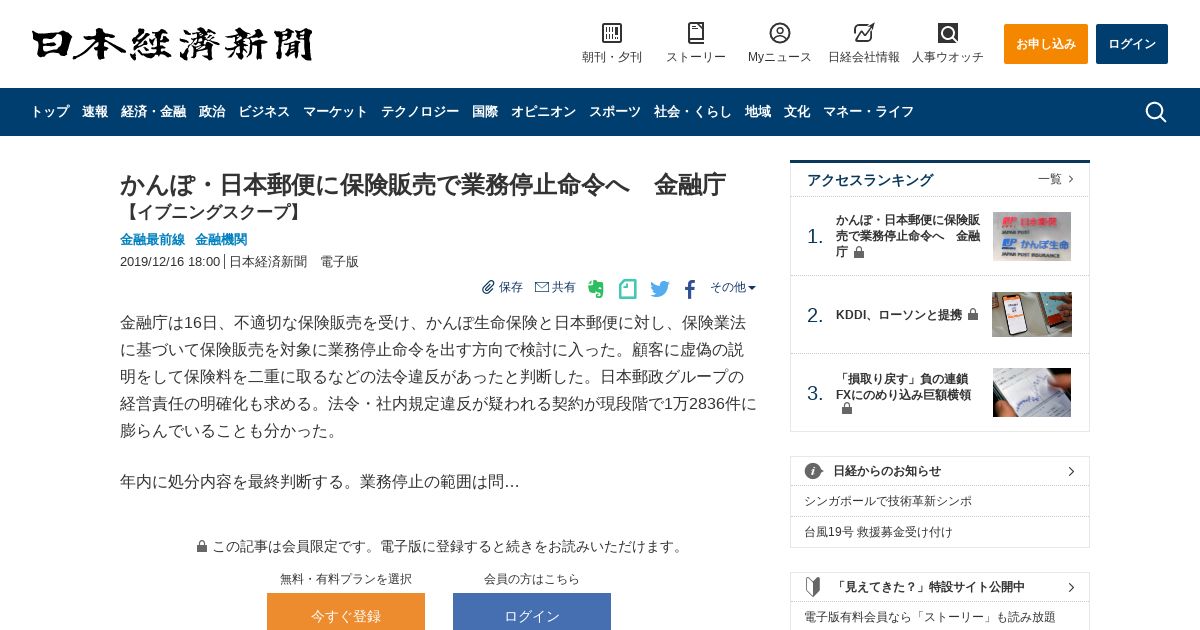
Task: Open シンガポールで技術革新シンポ notice
Action: [x=888, y=501]
